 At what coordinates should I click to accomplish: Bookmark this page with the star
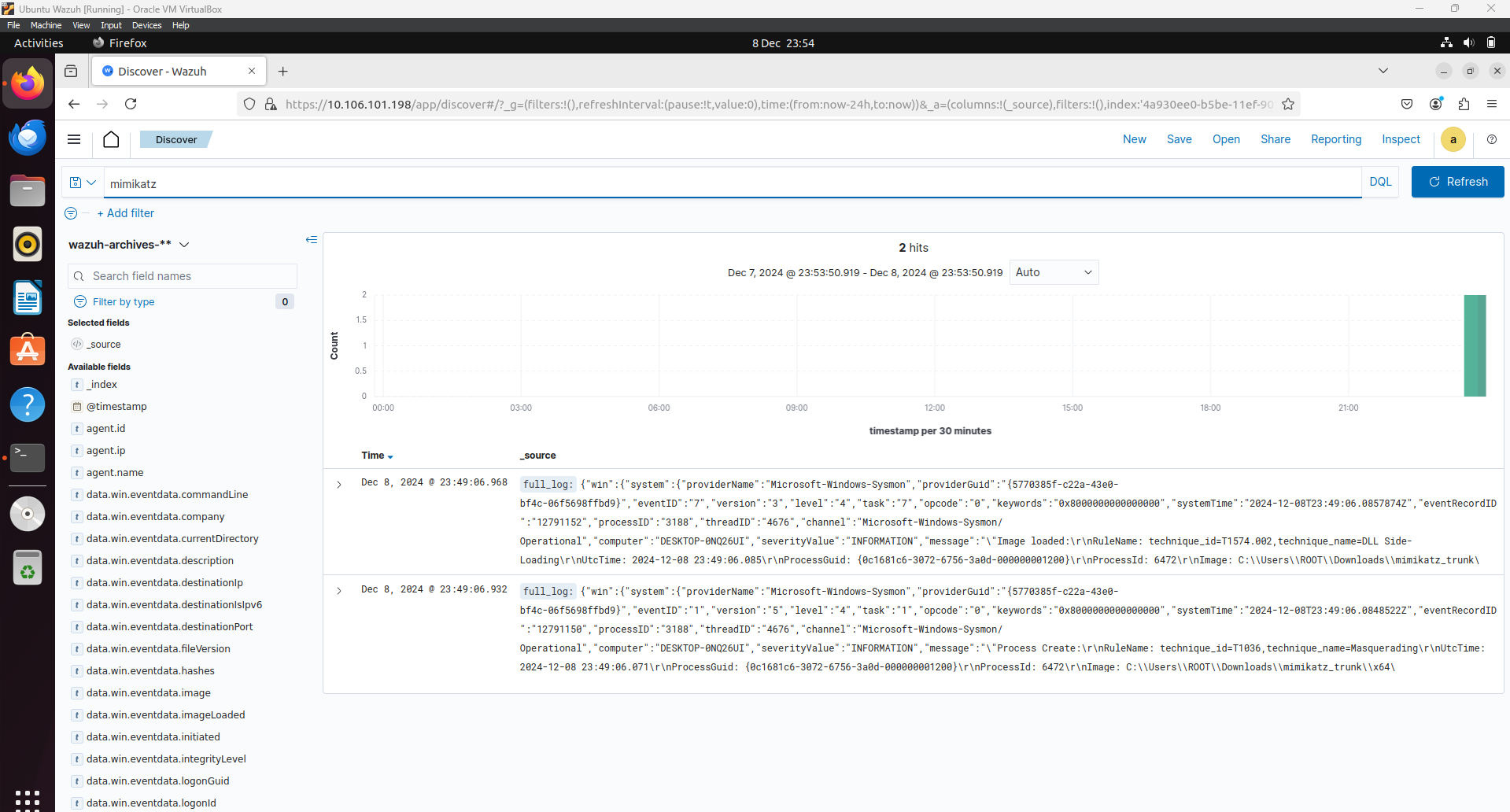[1288, 103]
